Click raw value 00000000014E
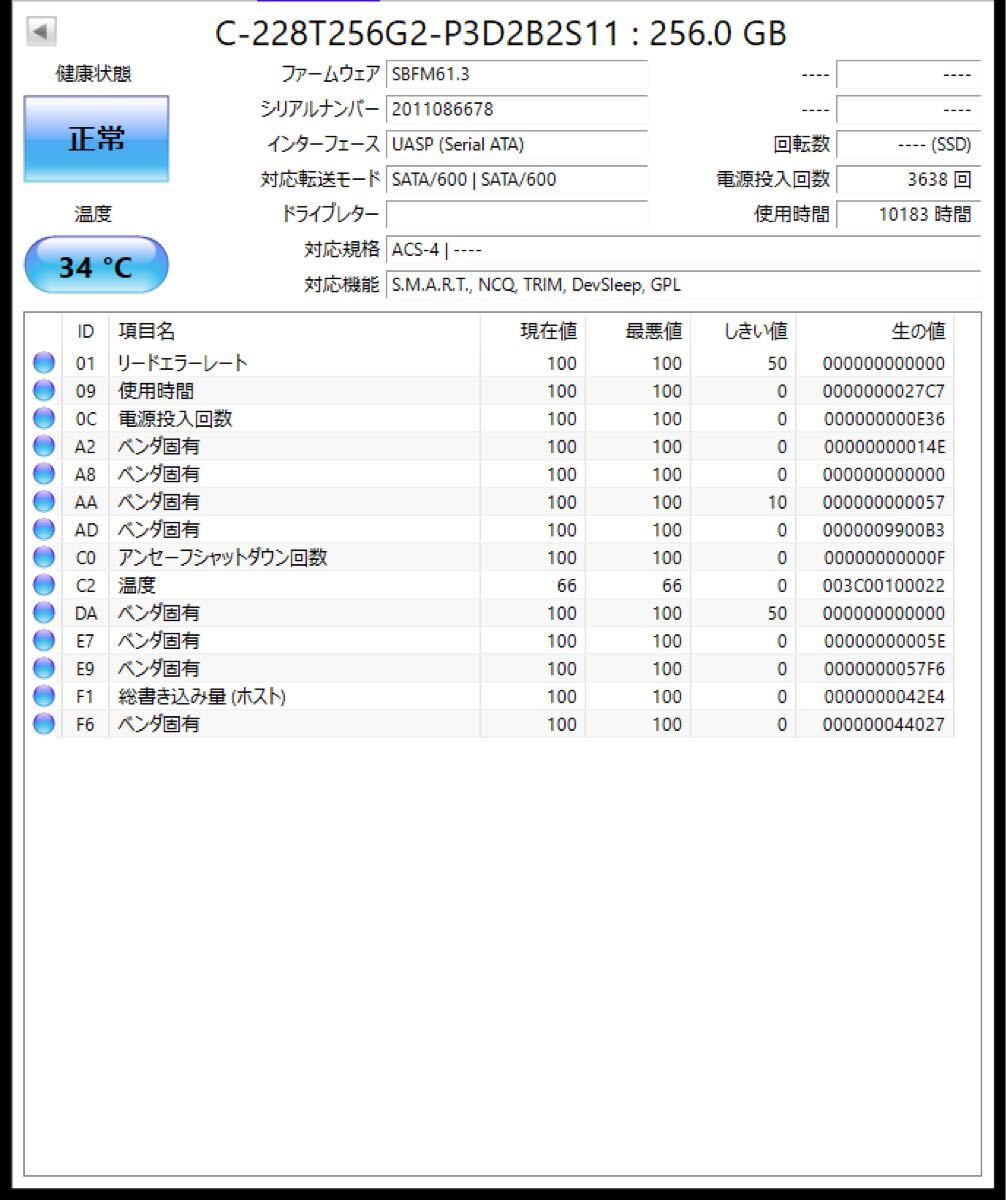The height and width of the screenshot is (1200, 1006). 883,446
